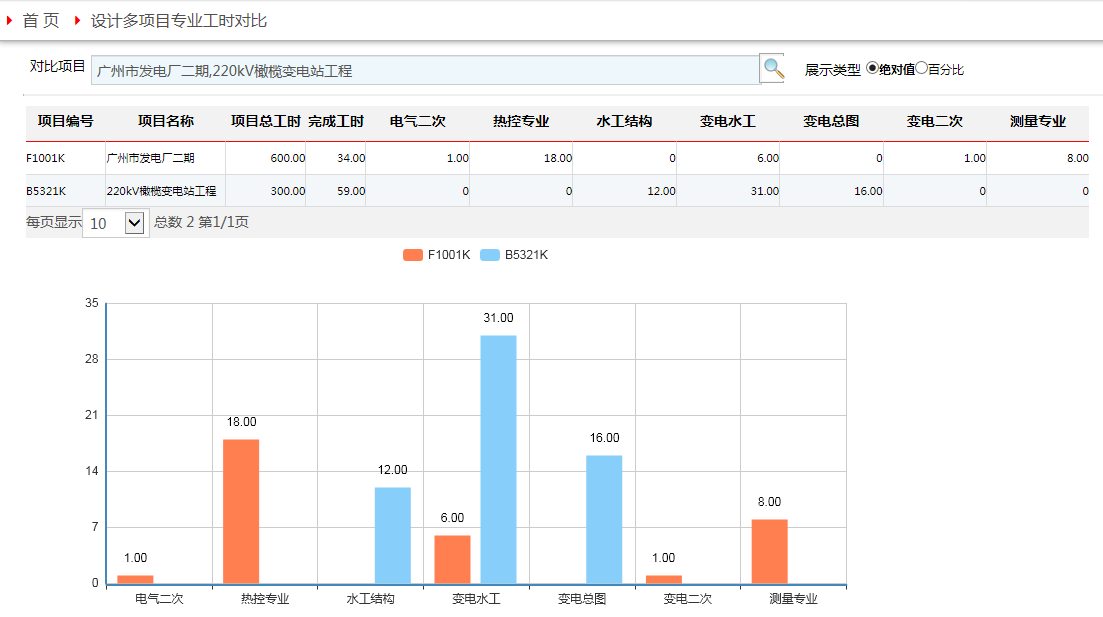Screen dimensions: 1103x617
Task: Toggle B5321K blue legend swatch
Action: [490, 255]
